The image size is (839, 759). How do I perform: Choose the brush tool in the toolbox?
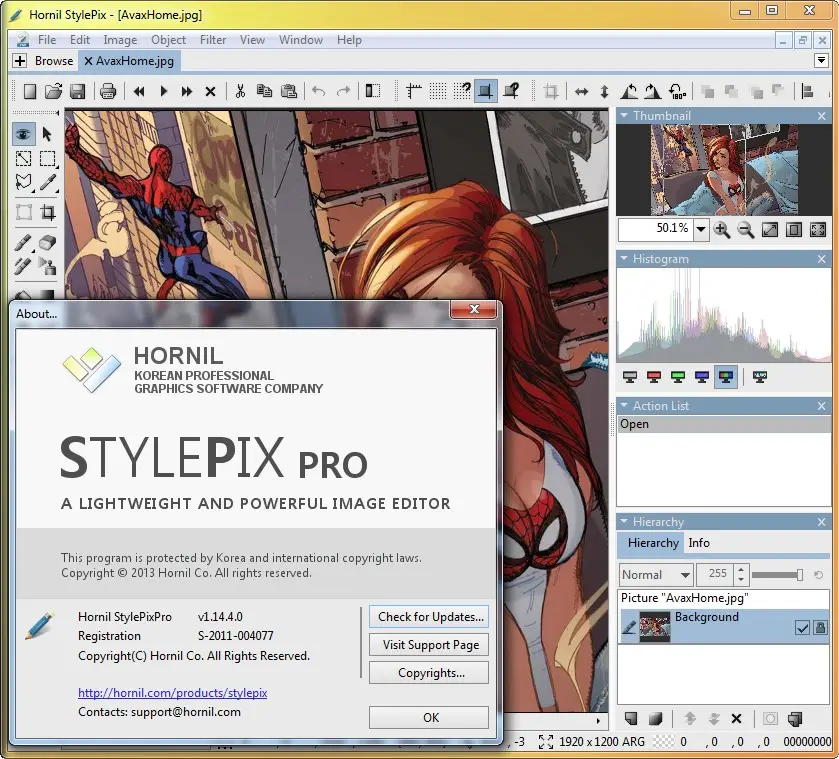pos(23,242)
